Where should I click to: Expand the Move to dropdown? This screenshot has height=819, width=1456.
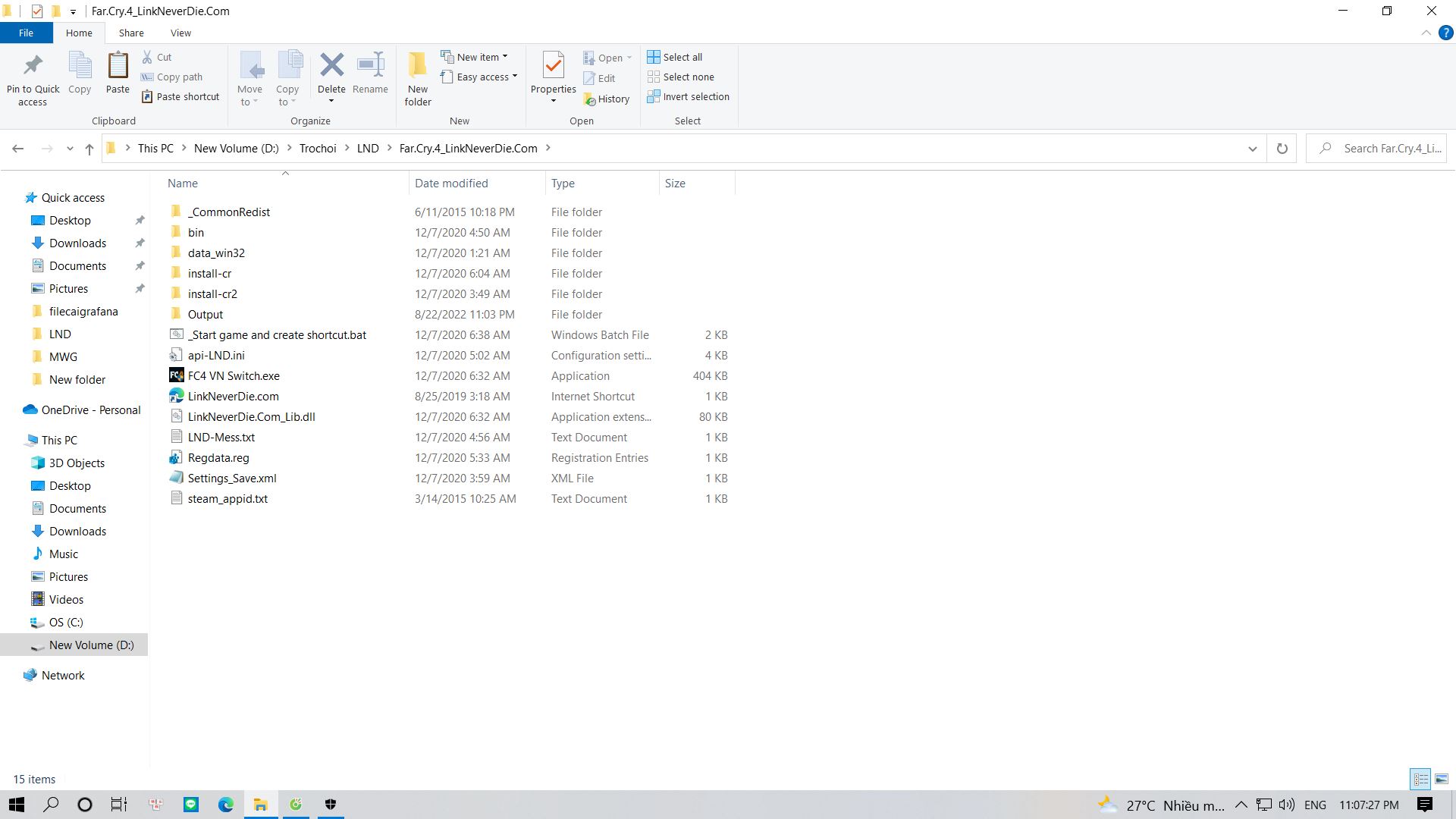250,78
